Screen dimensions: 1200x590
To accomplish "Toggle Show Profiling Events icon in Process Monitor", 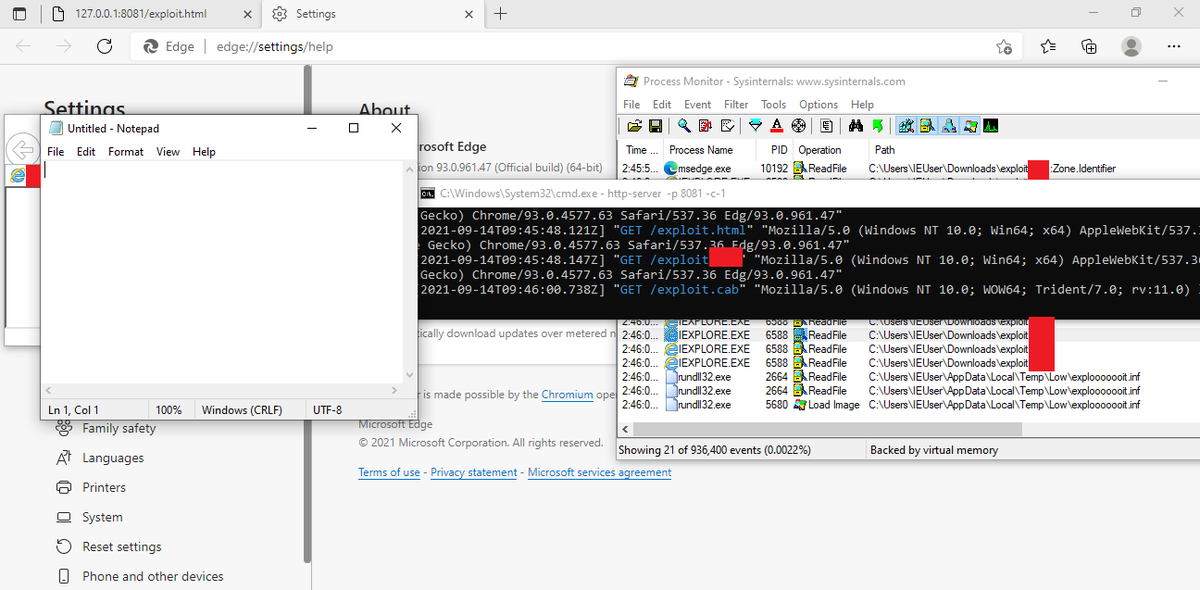I will pos(990,126).
